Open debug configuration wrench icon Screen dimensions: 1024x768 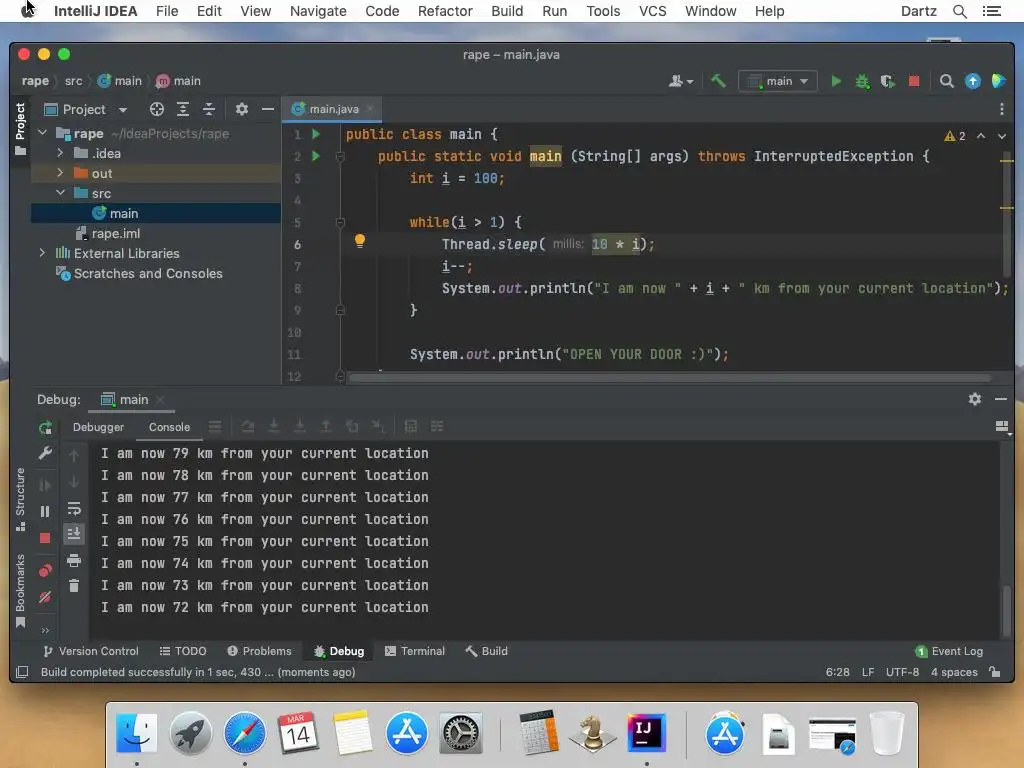pos(45,453)
